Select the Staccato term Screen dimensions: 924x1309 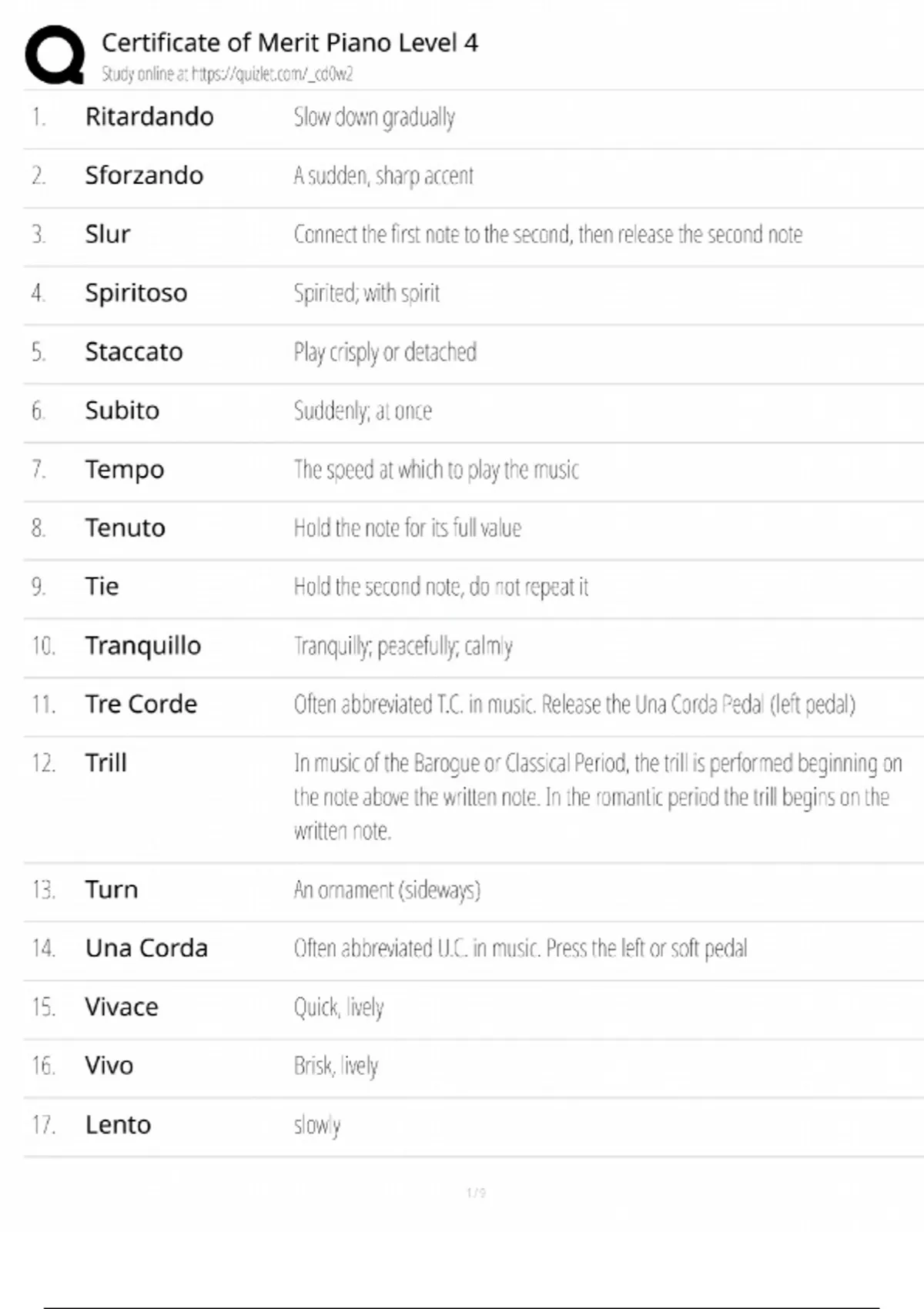[134, 352]
